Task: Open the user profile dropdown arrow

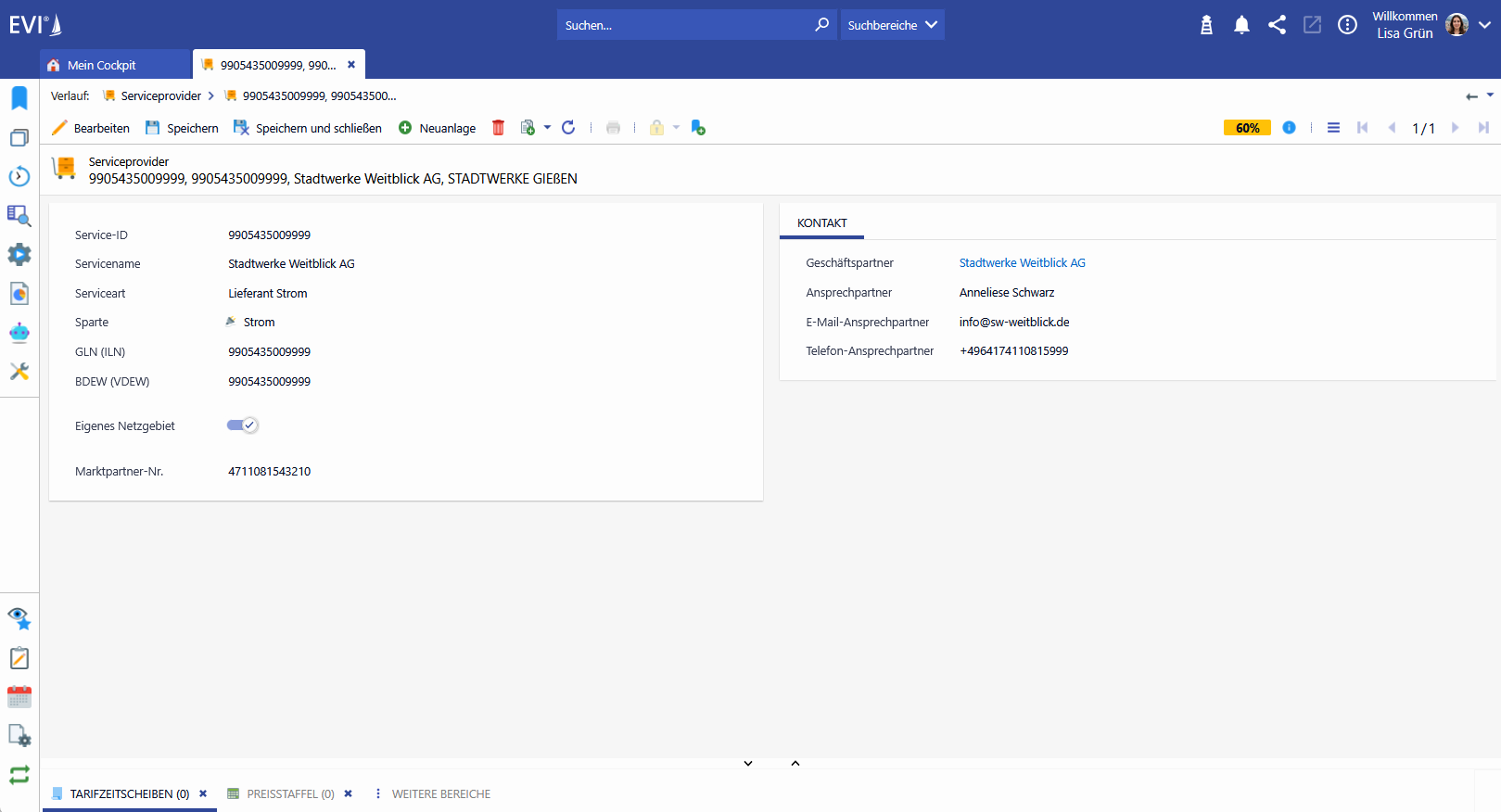Action: (x=1484, y=25)
